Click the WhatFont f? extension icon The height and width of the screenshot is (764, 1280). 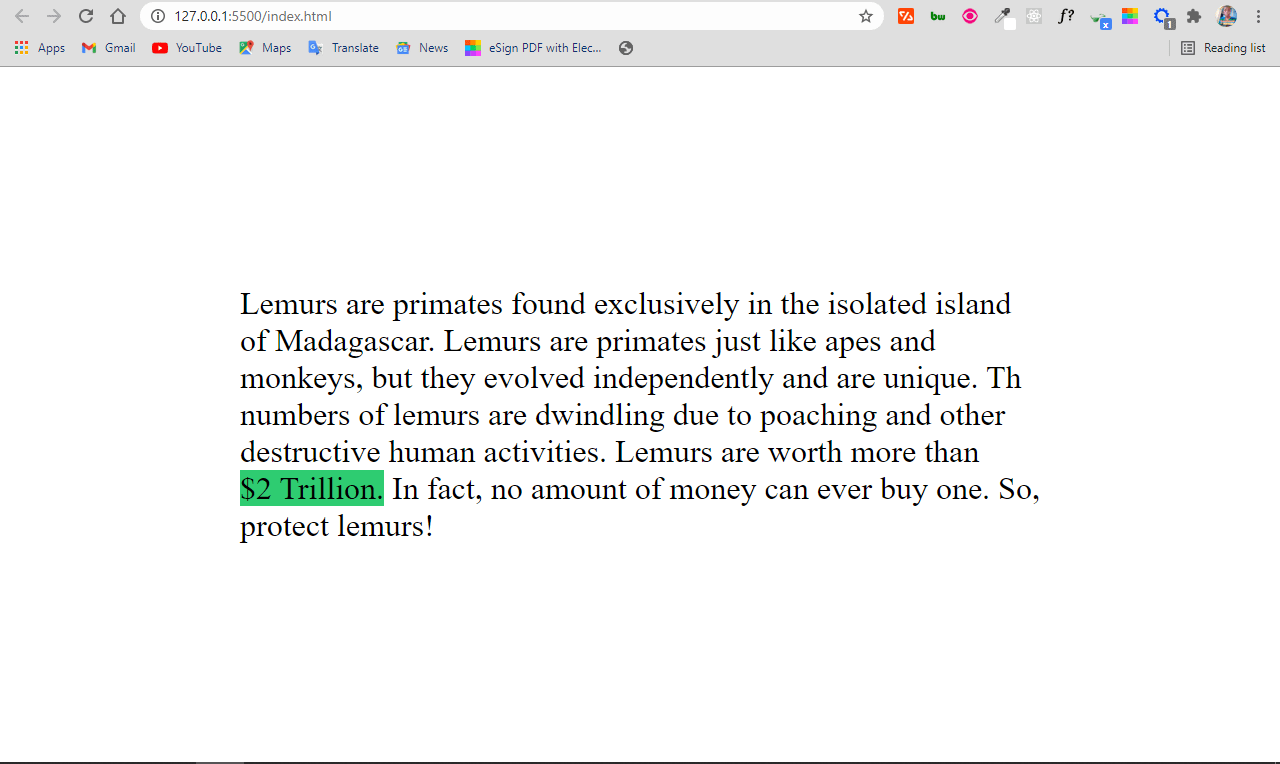(1066, 16)
